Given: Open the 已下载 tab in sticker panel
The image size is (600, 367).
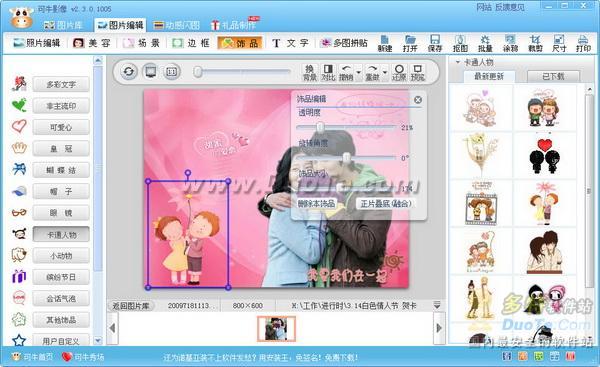Looking at the screenshot, I should point(553,76).
